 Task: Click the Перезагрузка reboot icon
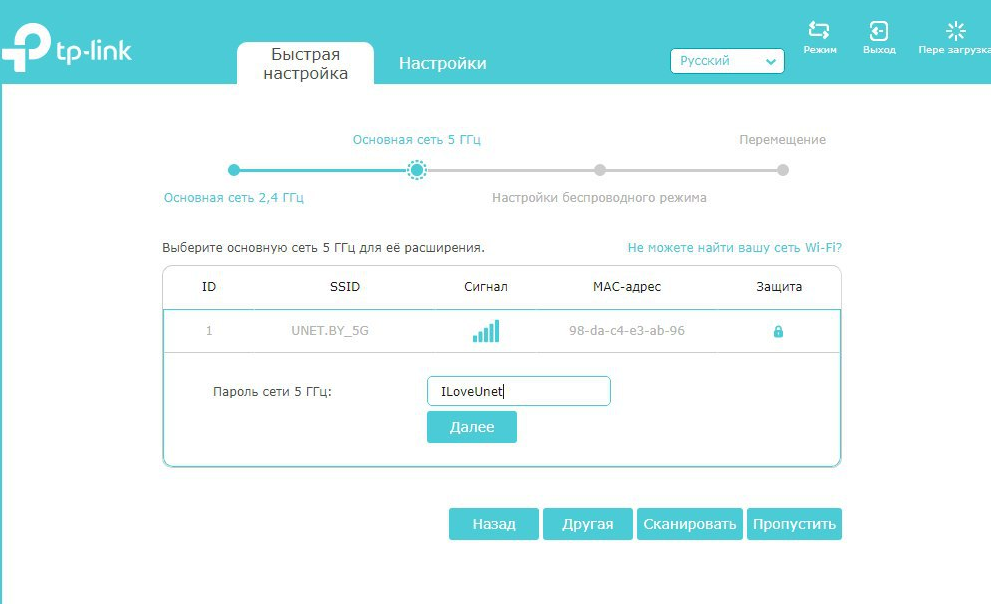click(x=955, y=31)
